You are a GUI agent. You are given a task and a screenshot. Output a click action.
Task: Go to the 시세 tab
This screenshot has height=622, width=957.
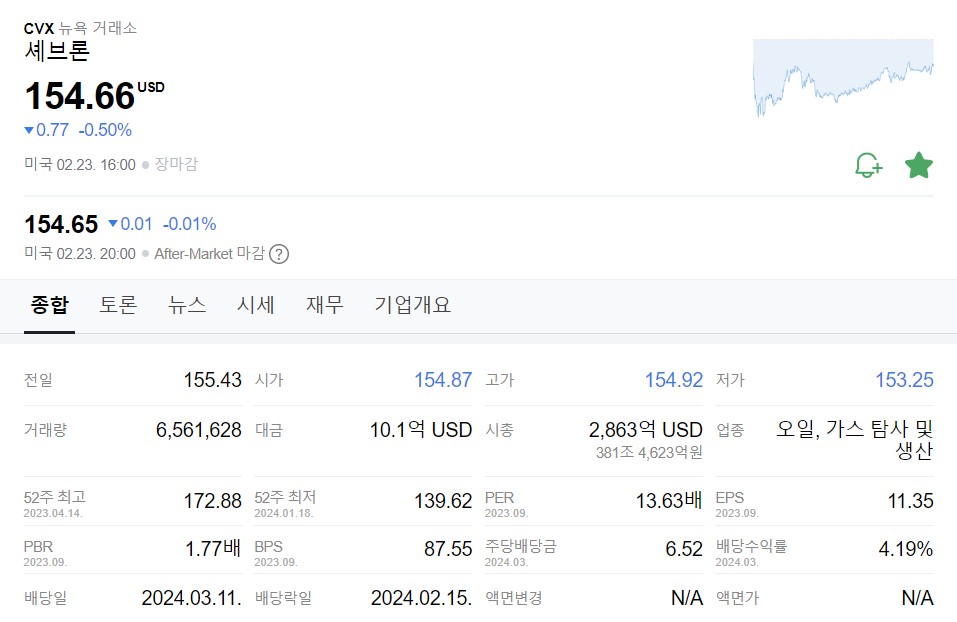256,304
